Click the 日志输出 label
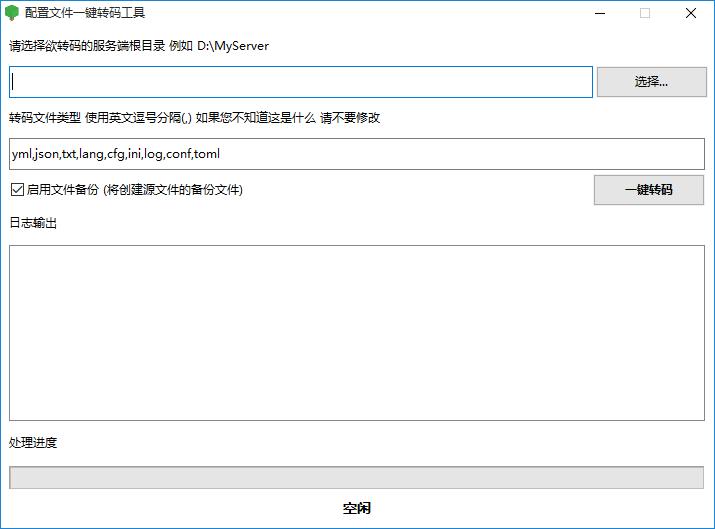The height and width of the screenshot is (529, 715). [33, 223]
